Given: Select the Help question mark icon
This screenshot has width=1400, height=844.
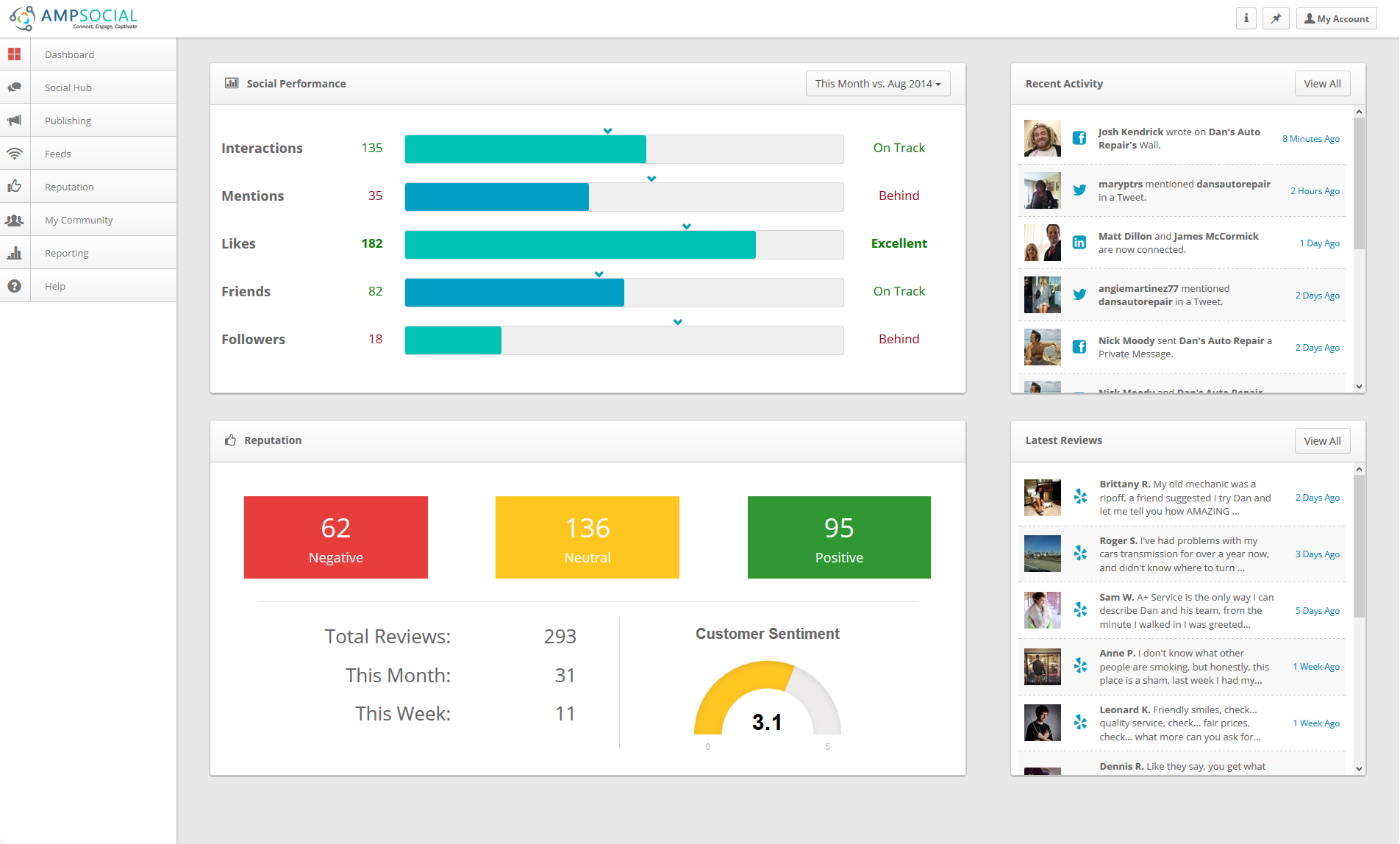Looking at the screenshot, I should coord(15,286).
